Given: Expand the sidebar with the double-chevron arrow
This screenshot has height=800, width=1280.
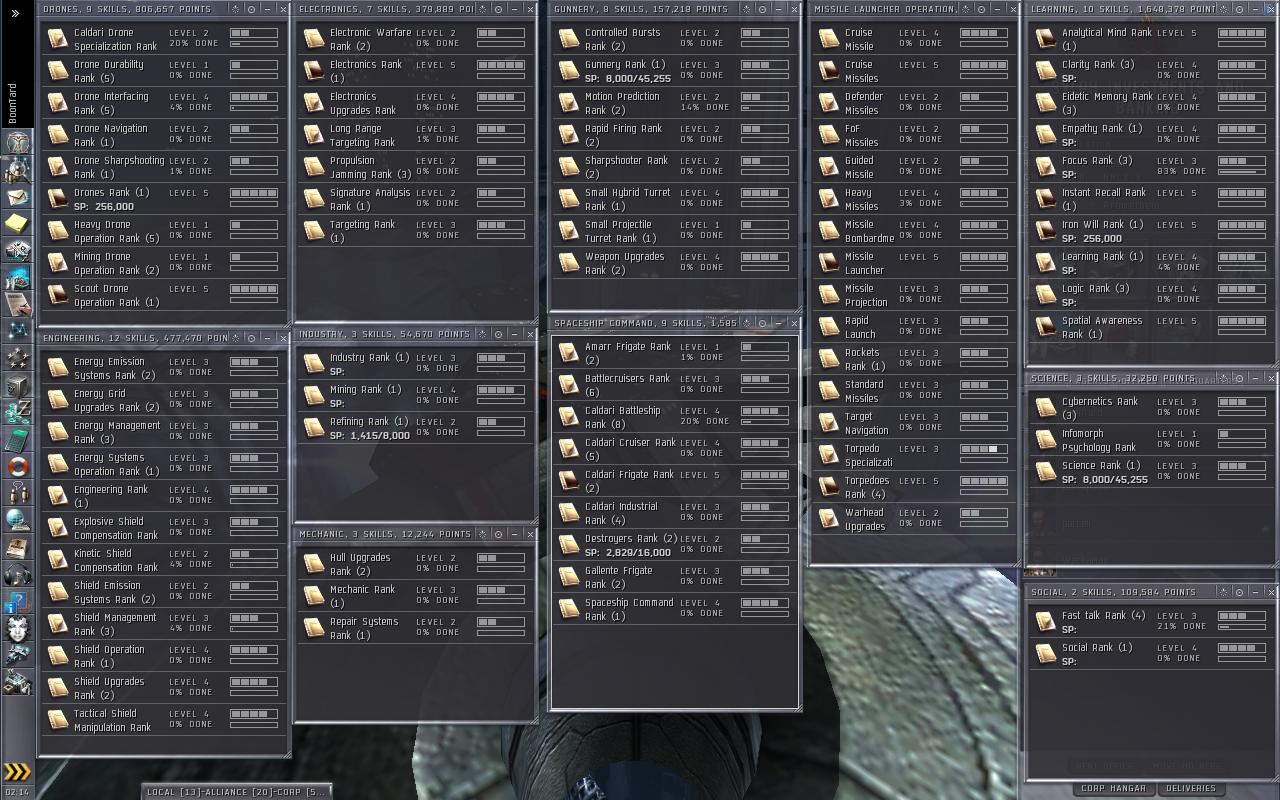Looking at the screenshot, I should click(15, 13).
